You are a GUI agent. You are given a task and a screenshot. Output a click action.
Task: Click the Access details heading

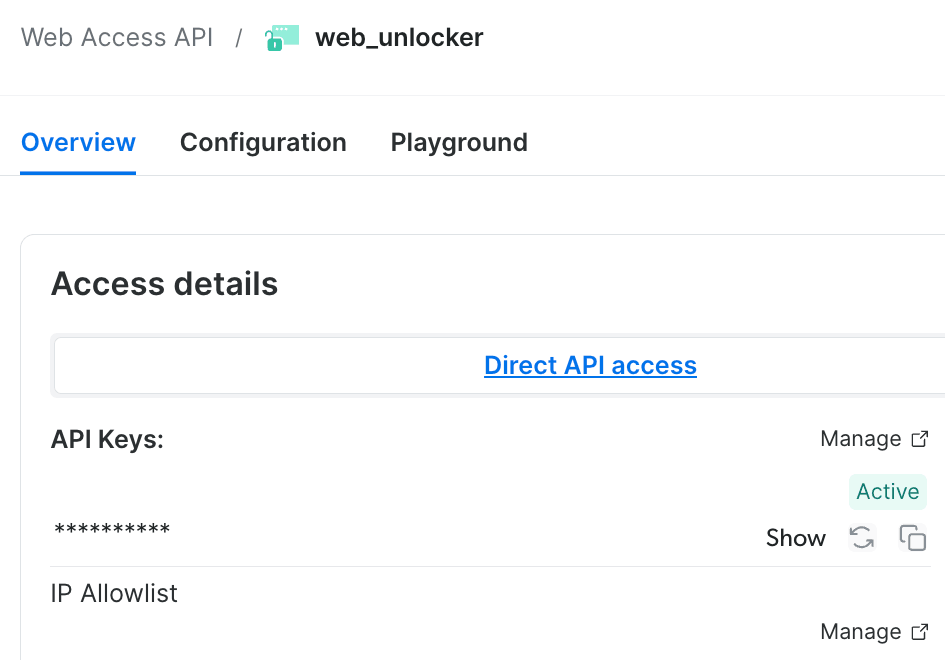coord(165,283)
